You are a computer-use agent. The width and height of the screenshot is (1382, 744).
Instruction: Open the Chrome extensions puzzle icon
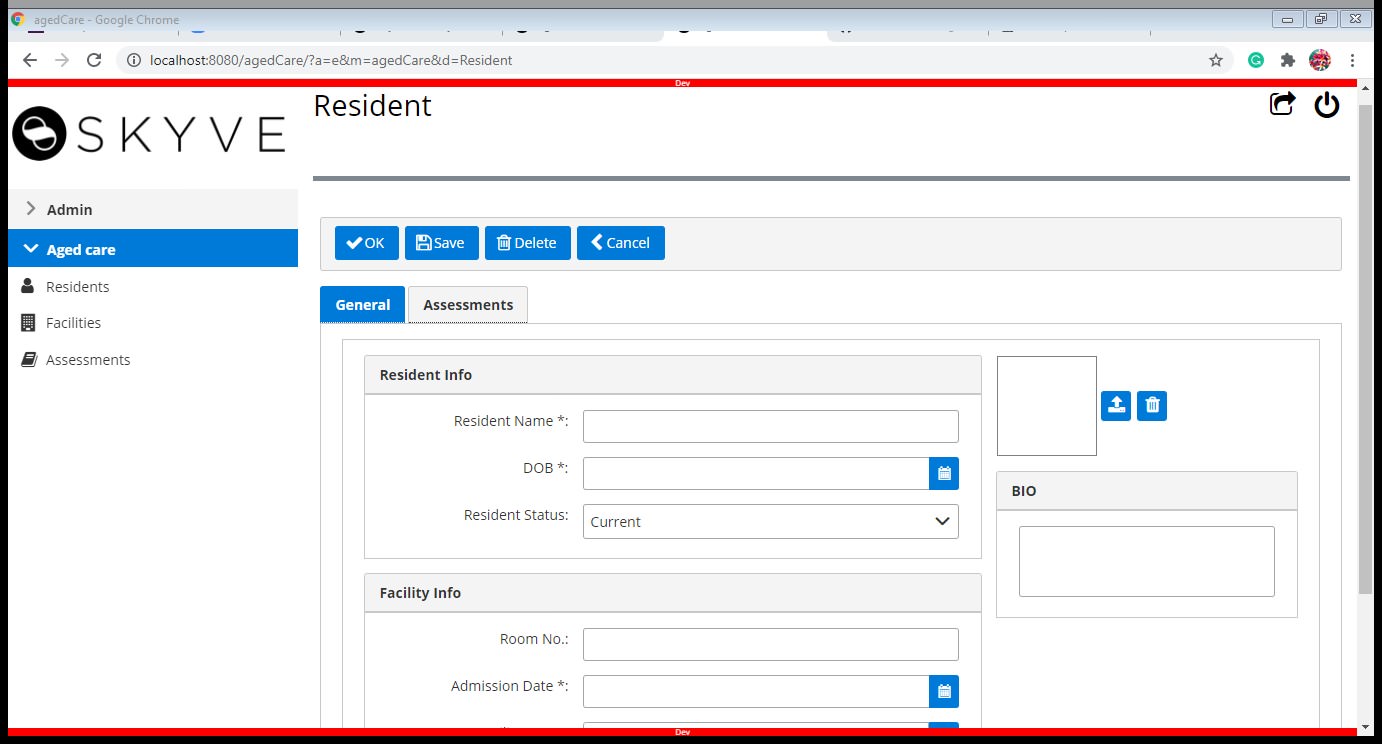(x=1288, y=60)
